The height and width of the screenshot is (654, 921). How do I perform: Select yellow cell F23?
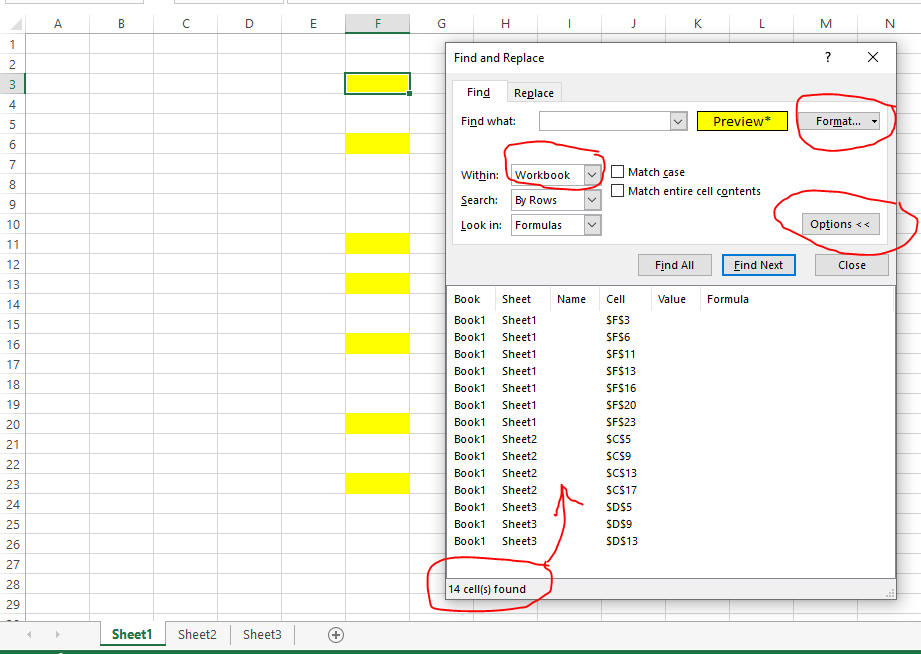[377, 484]
